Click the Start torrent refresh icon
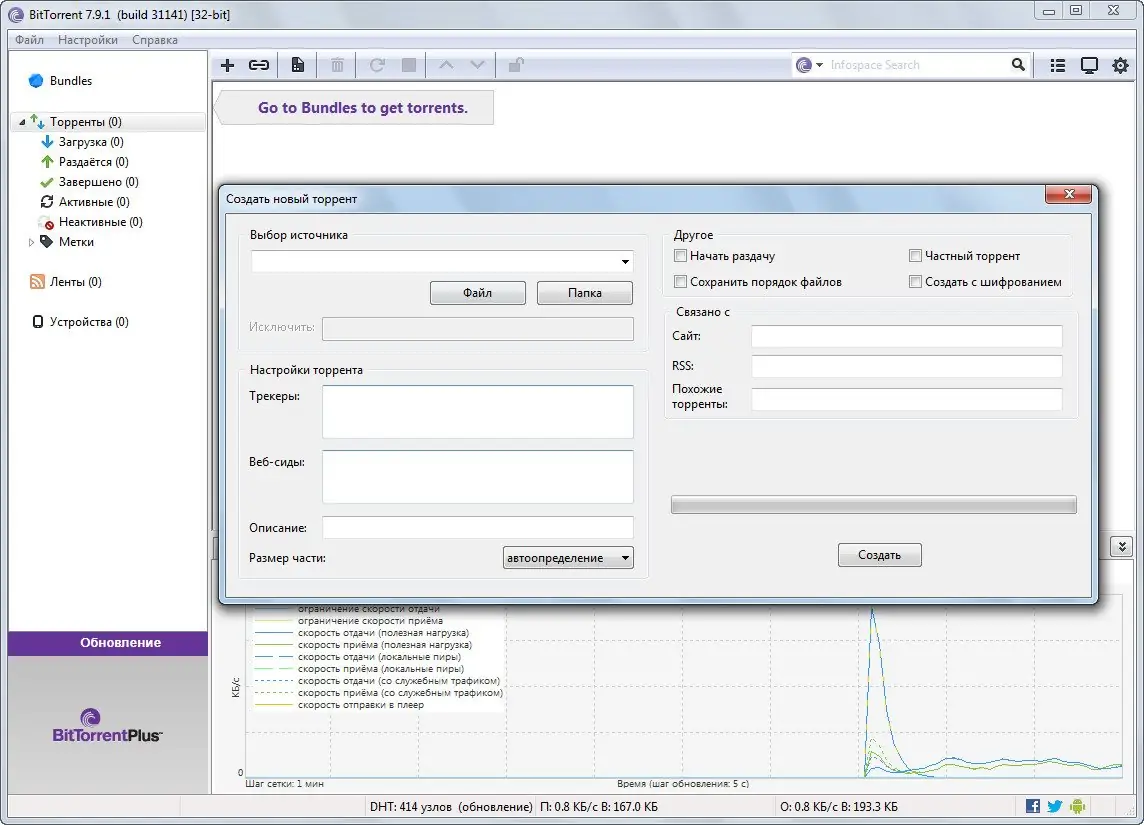 (376, 66)
